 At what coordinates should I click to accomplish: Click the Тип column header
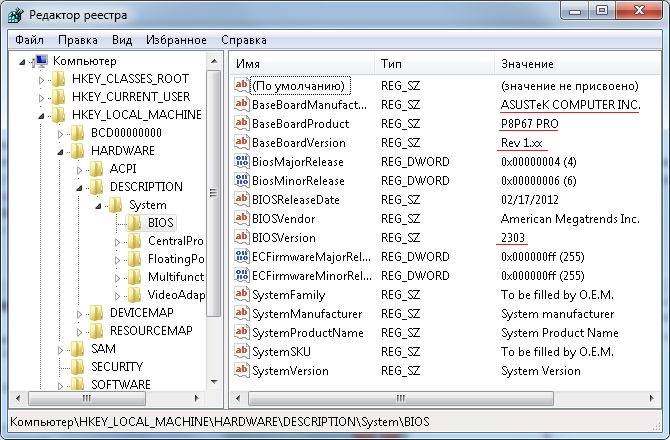pyautogui.click(x=433, y=63)
